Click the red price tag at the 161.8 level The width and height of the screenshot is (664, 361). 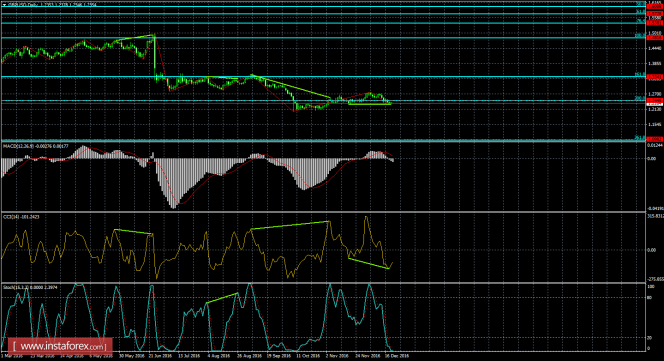655,77
